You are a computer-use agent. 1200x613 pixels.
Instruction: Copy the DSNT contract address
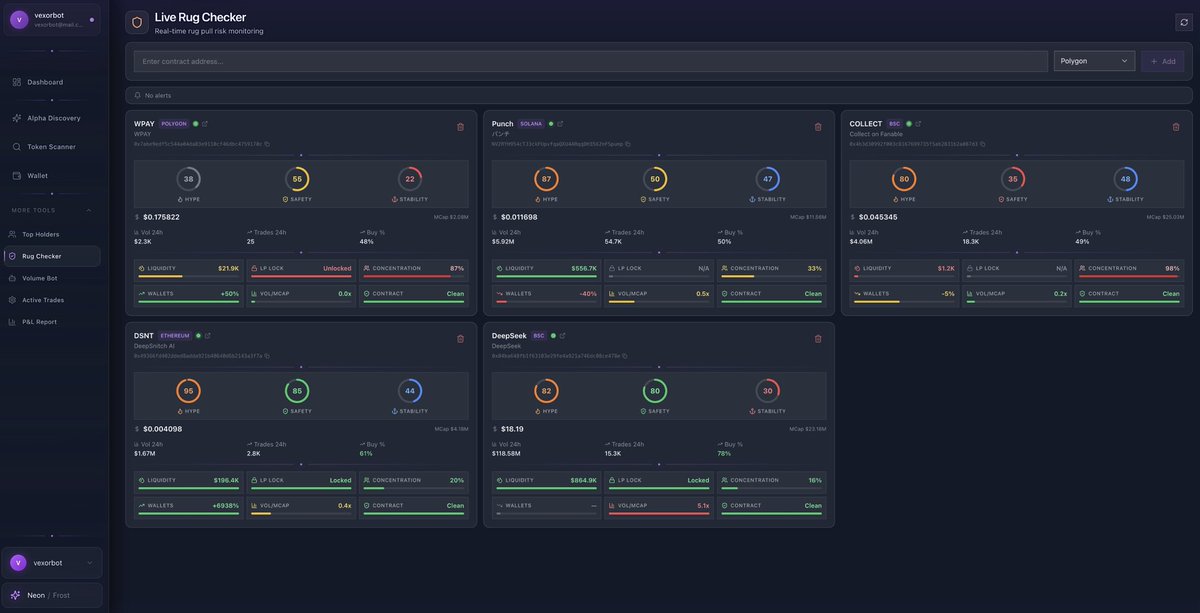pos(267,356)
